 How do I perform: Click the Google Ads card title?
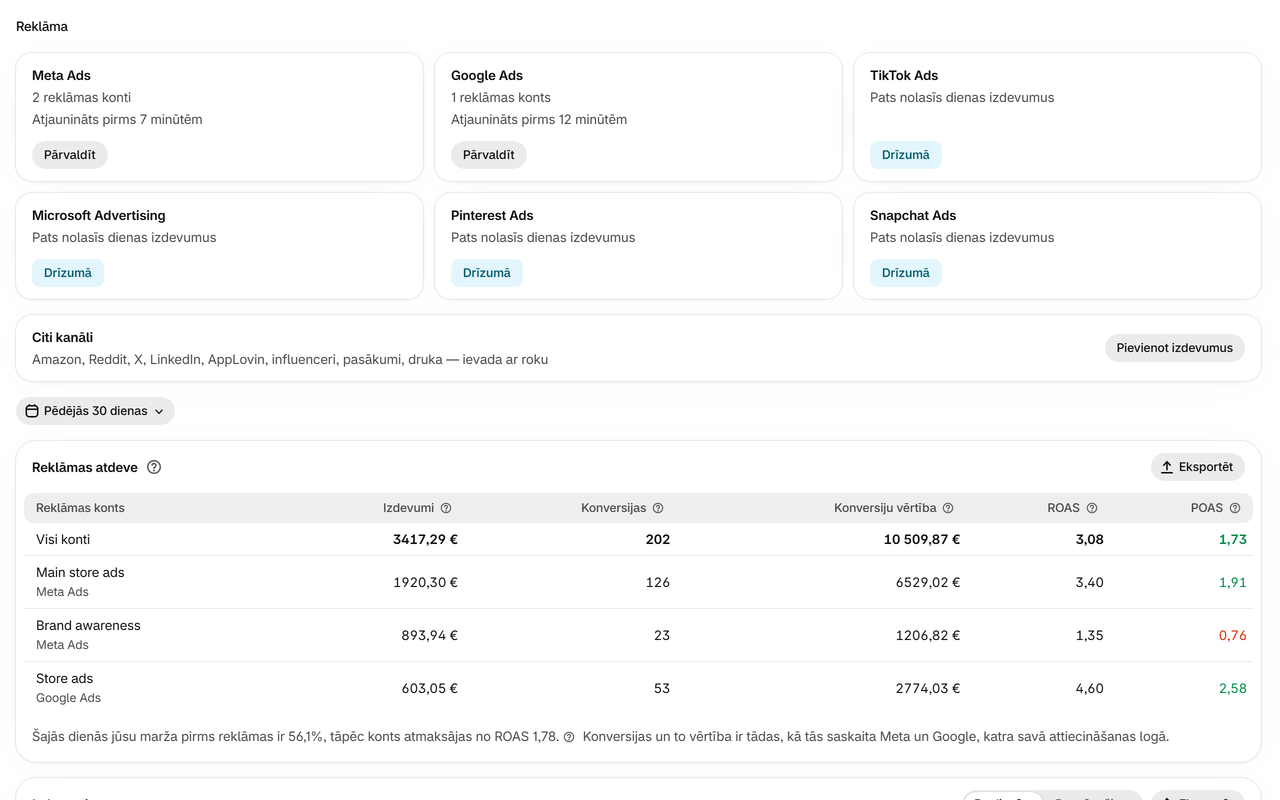pos(487,76)
